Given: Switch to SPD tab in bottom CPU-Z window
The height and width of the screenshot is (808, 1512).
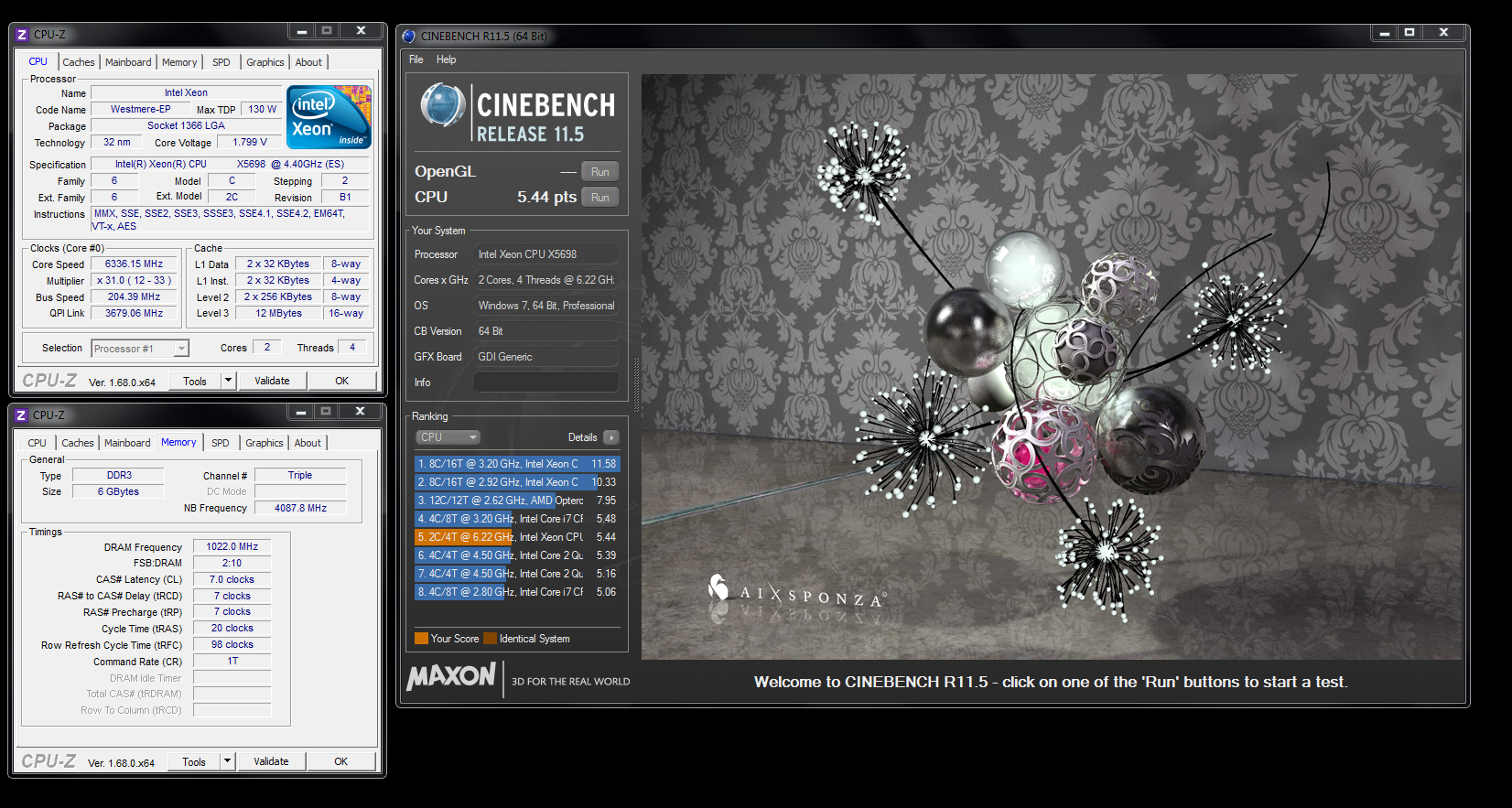Looking at the screenshot, I should coord(221,443).
